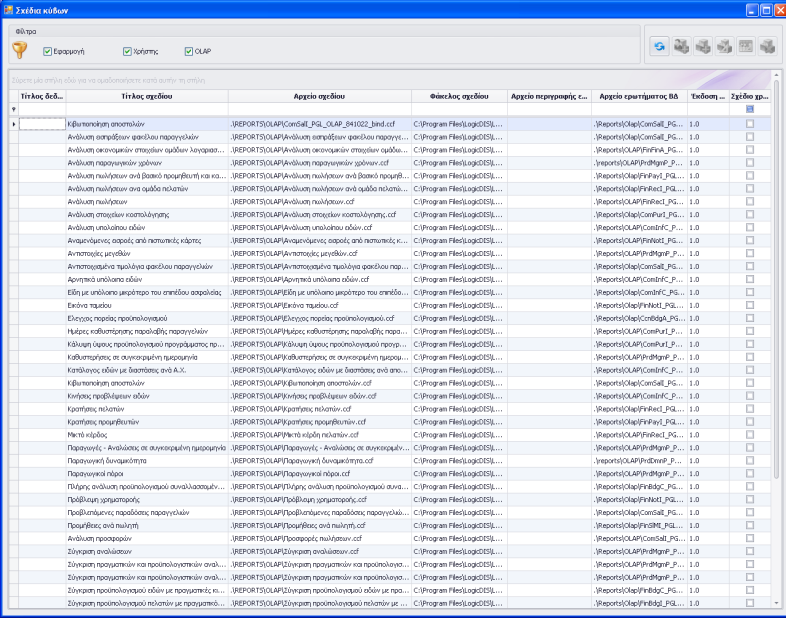Select the Κρατήσεις προμηθευτών title cell

tap(147, 422)
